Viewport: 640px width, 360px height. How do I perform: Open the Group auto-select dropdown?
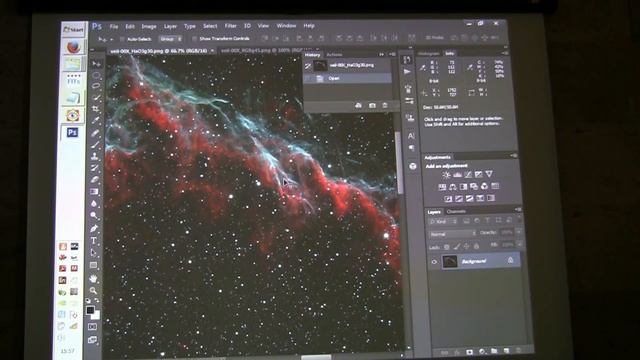[x=171, y=39]
